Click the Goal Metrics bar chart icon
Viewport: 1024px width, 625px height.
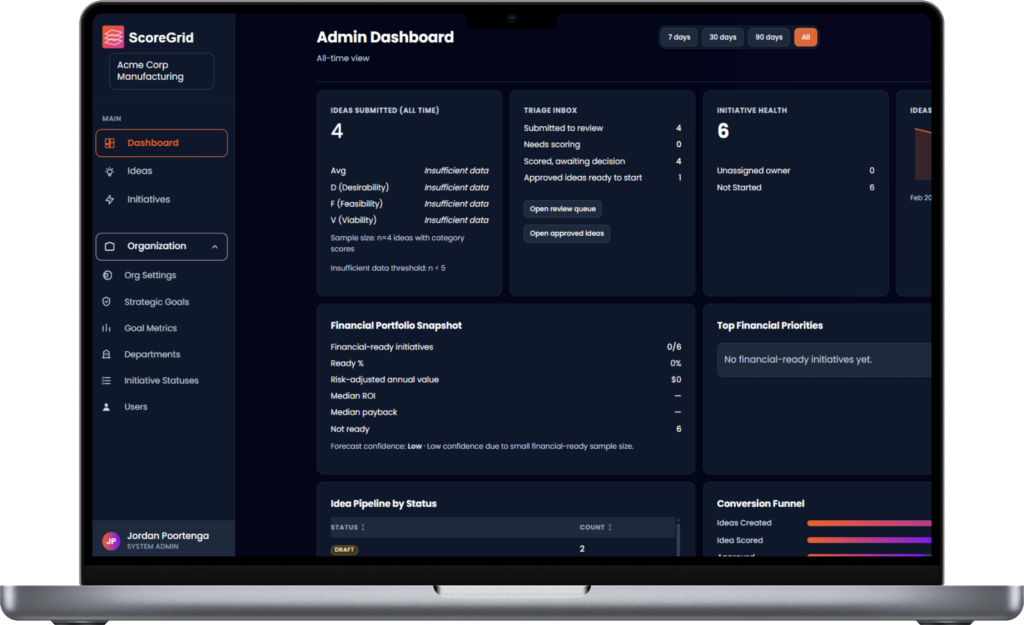click(x=107, y=328)
